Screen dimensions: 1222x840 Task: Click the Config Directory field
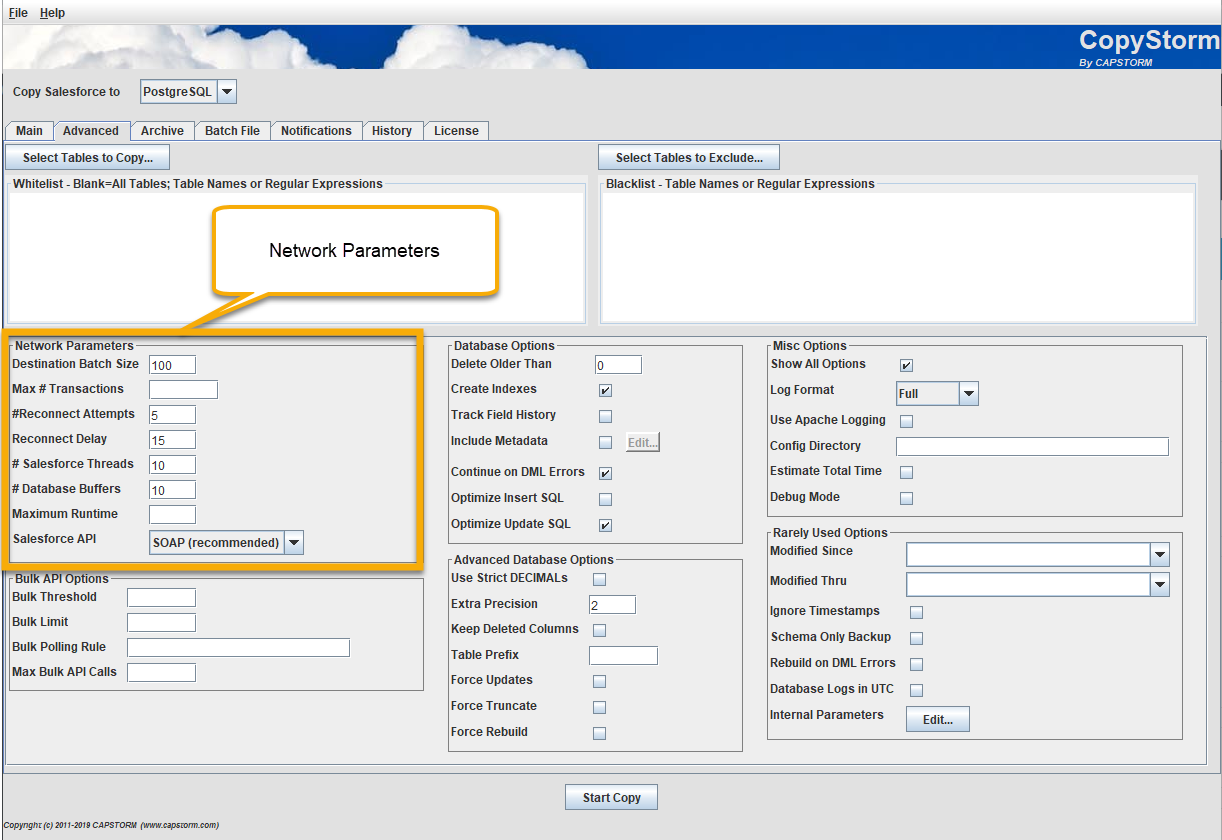tap(1032, 446)
